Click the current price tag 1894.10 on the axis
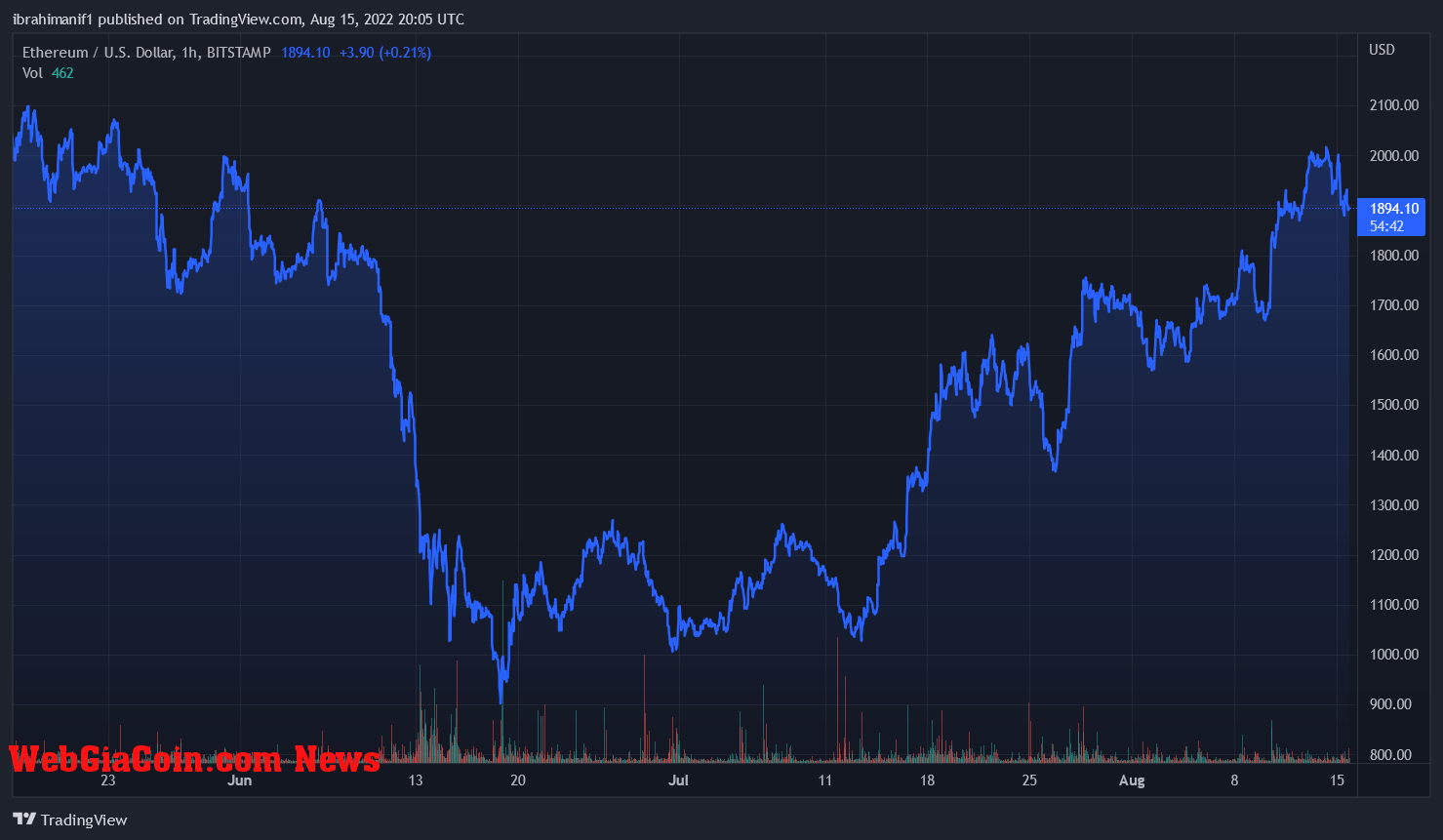The height and width of the screenshot is (840, 1443). tap(1393, 209)
